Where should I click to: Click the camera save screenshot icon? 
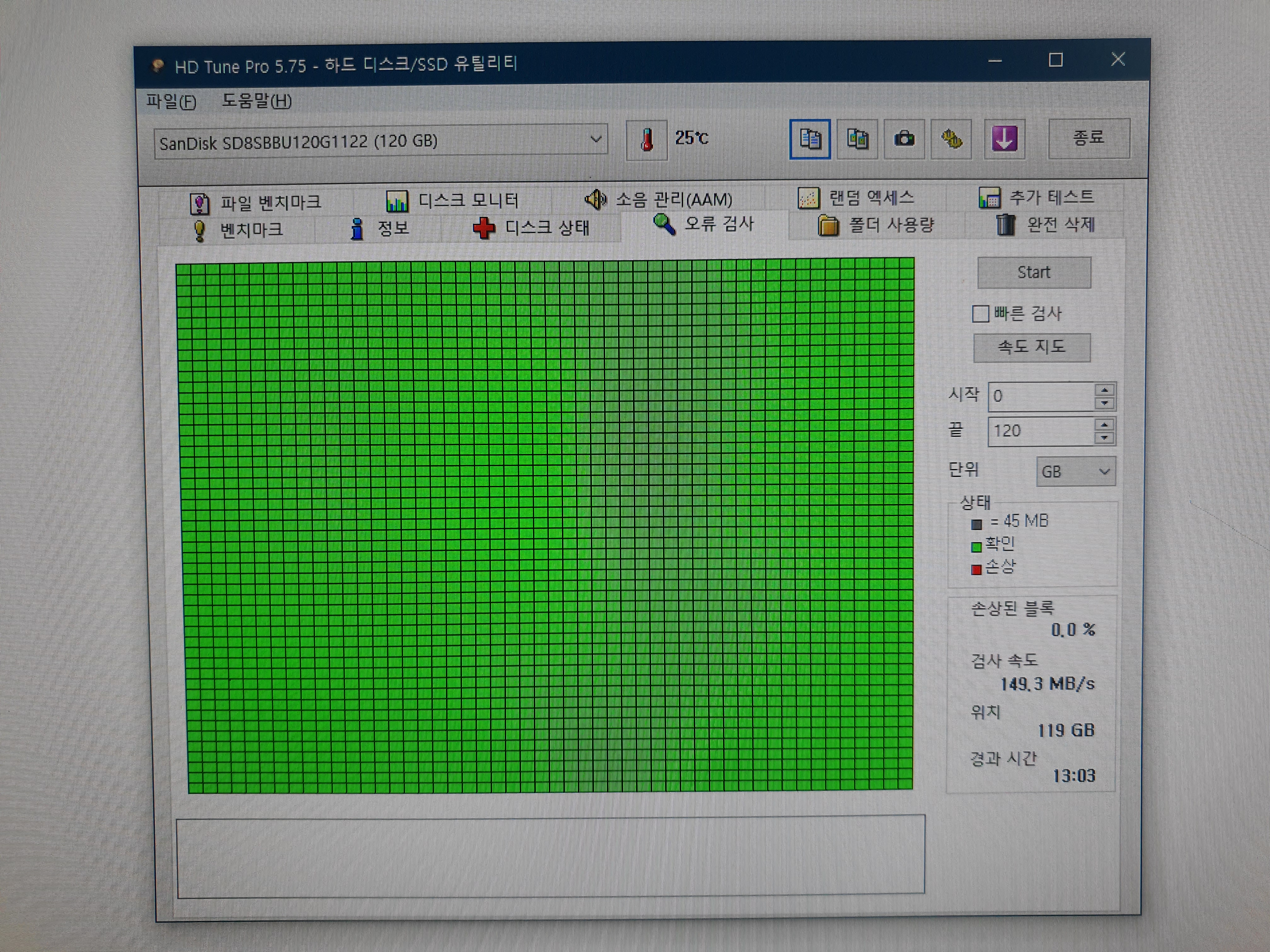tap(904, 139)
